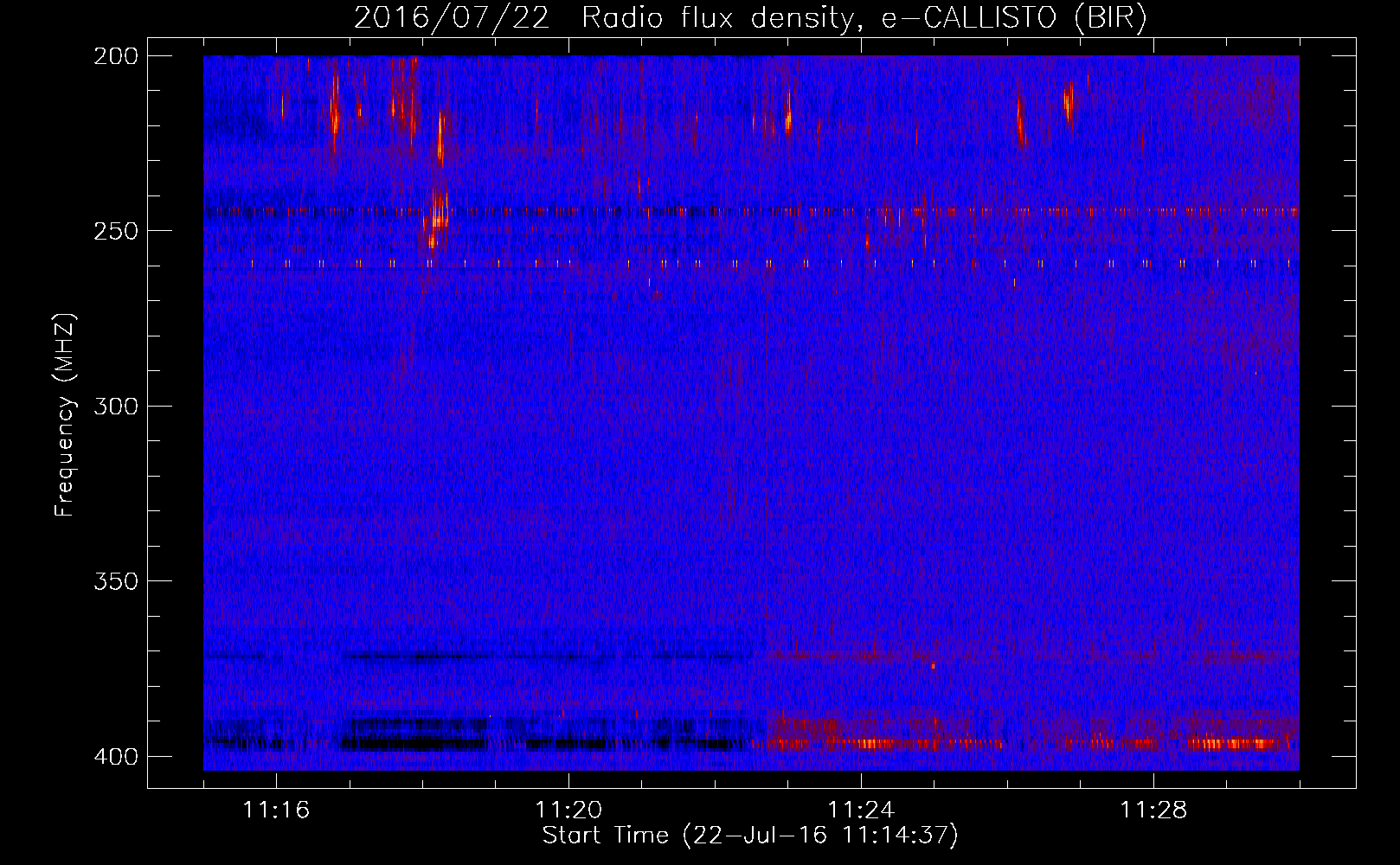Click the '300' frequency tick label
Screen dimensions: 1400x865
(x=115, y=407)
